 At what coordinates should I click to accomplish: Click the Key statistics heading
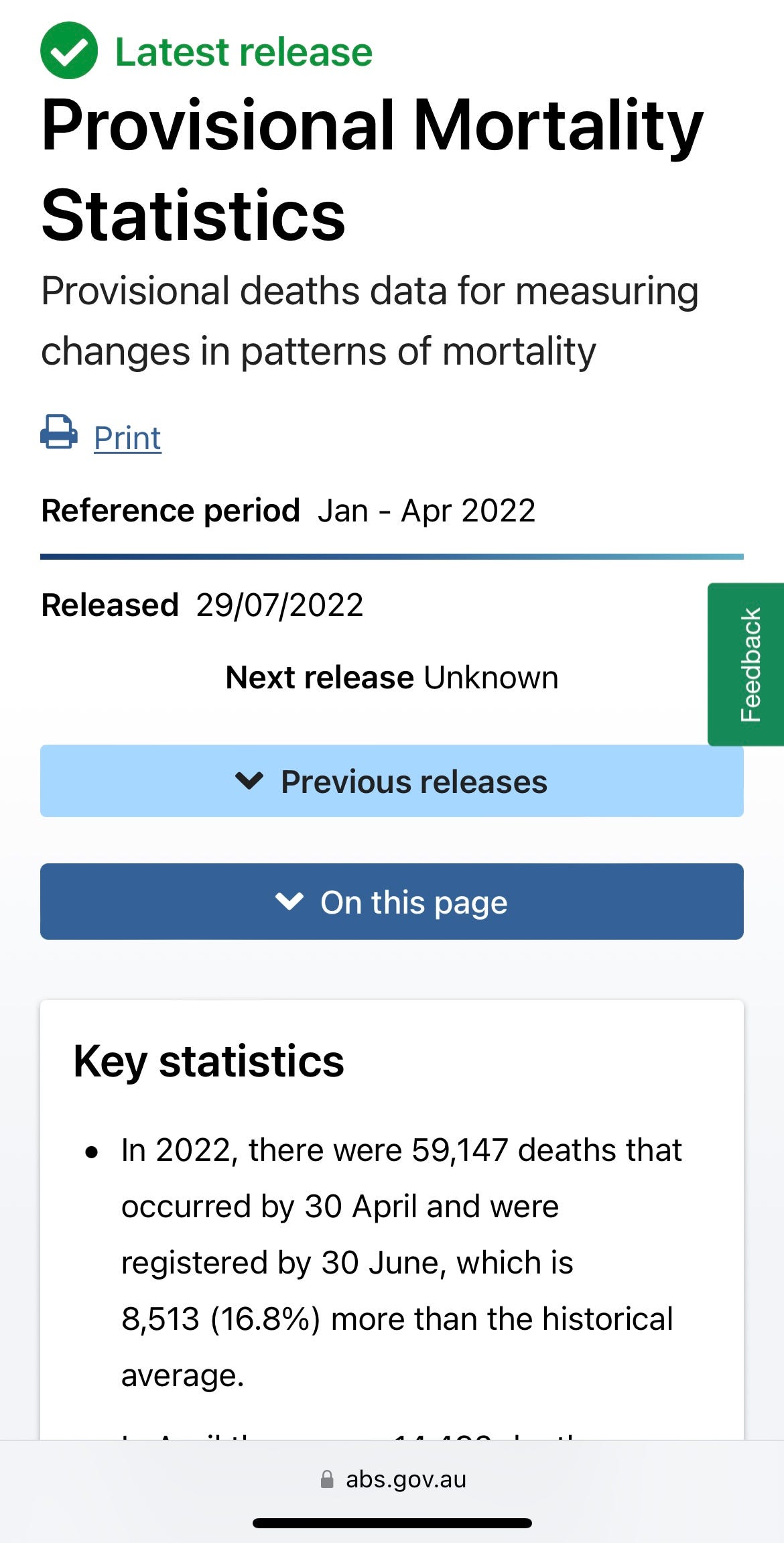208,1061
